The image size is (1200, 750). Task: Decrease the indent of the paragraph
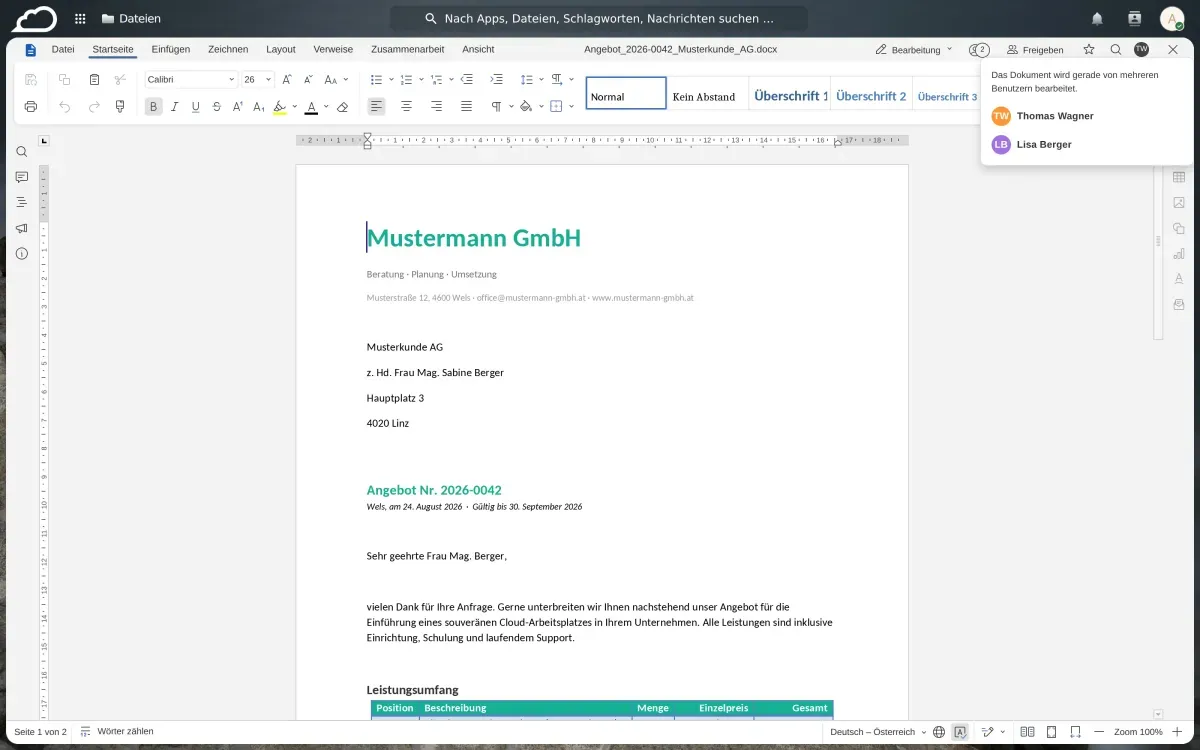pyautogui.click(x=467, y=79)
